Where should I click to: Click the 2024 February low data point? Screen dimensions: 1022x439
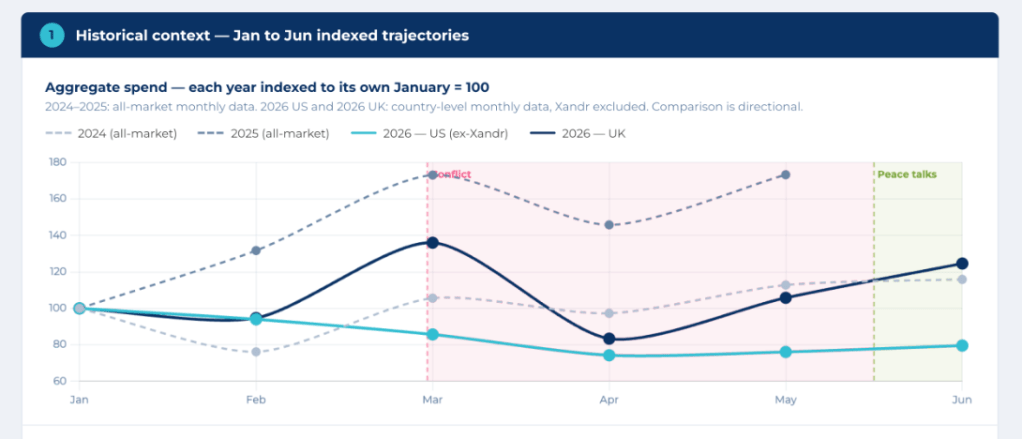tap(256, 352)
